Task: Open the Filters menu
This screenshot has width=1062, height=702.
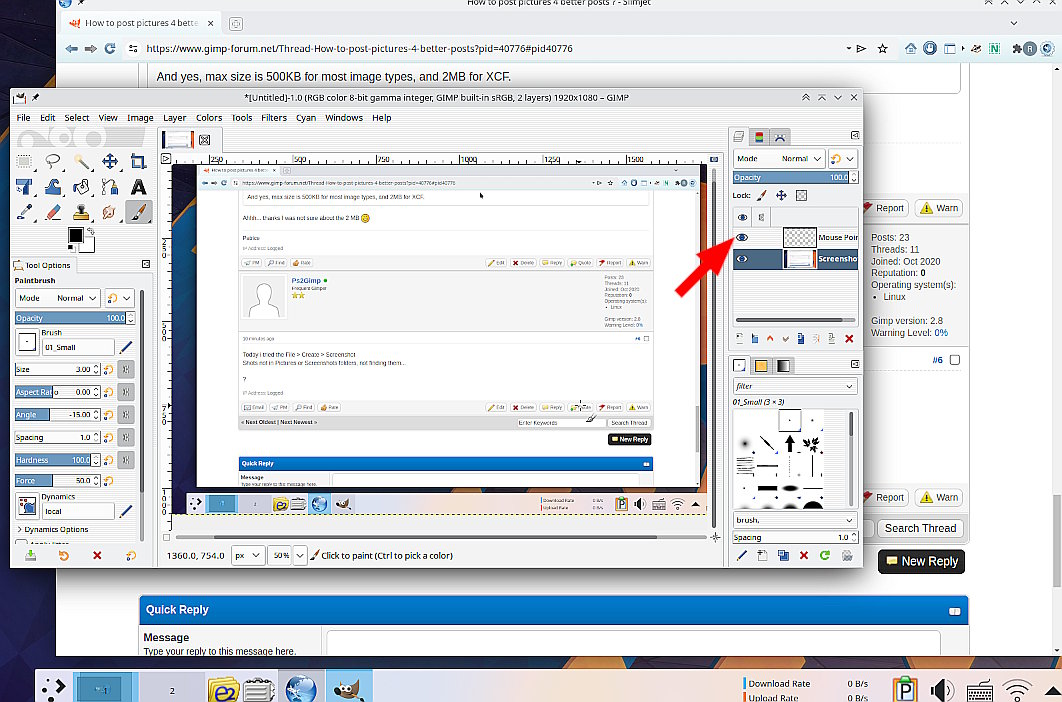Action: coord(274,118)
